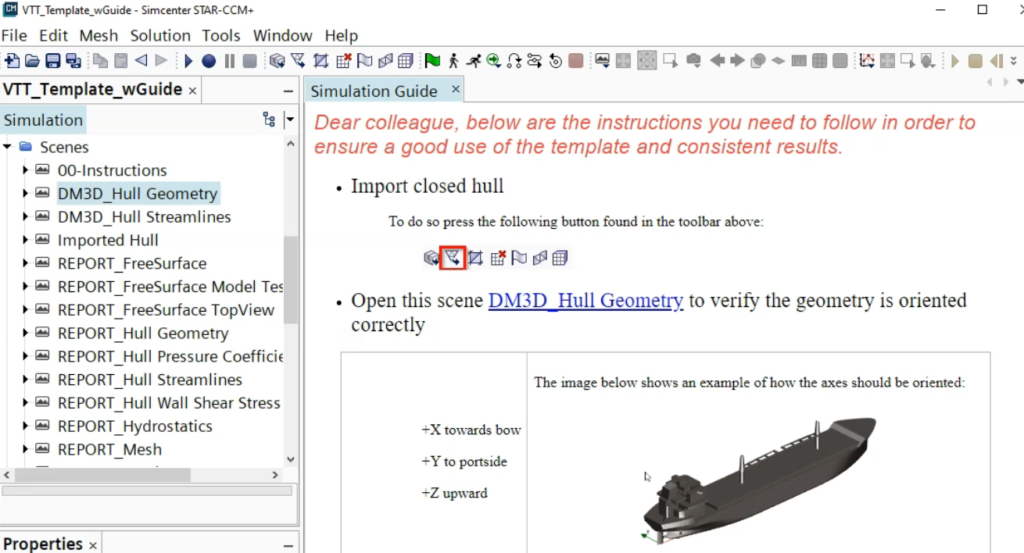Click the red-highlighted import button in the guide

click(453, 258)
